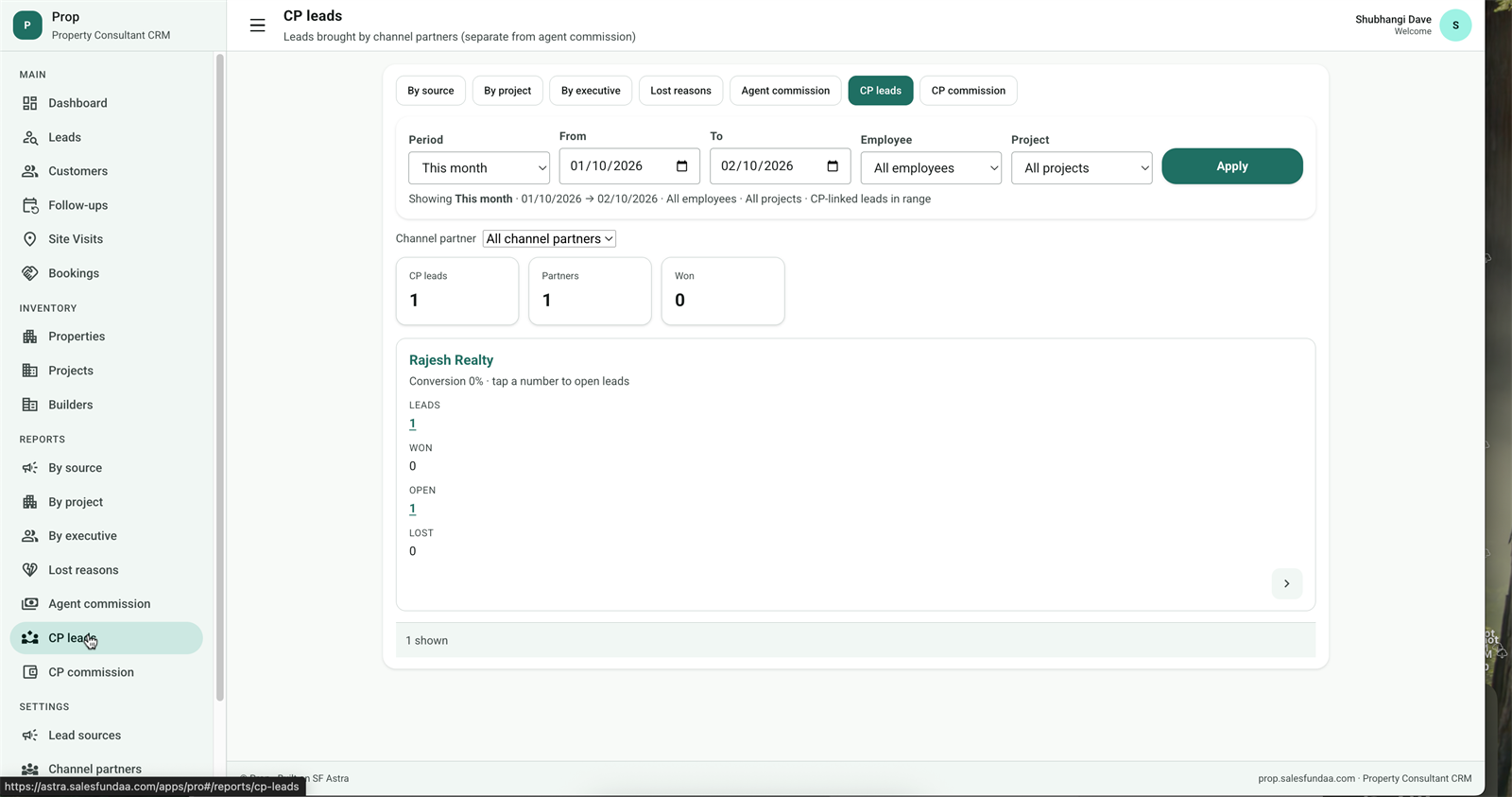The height and width of the screenshot is (797, 1512).
Task: Open Bookings via its sidebar icon
Action: pos(30,273)
